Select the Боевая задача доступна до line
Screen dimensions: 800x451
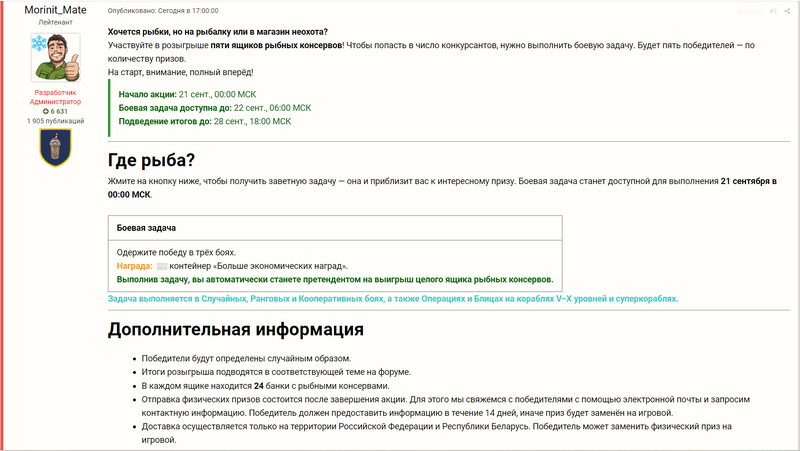click(215, 108)
